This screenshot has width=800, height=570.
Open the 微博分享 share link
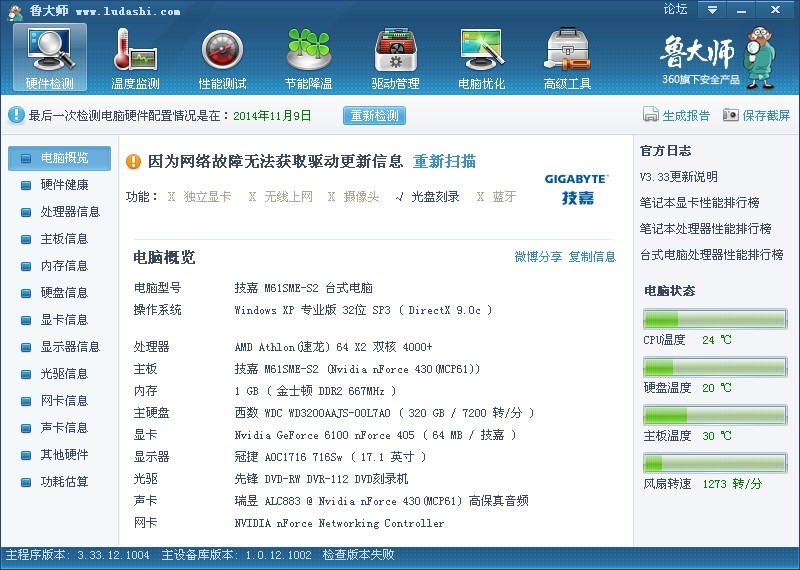(x=538, y=257)
